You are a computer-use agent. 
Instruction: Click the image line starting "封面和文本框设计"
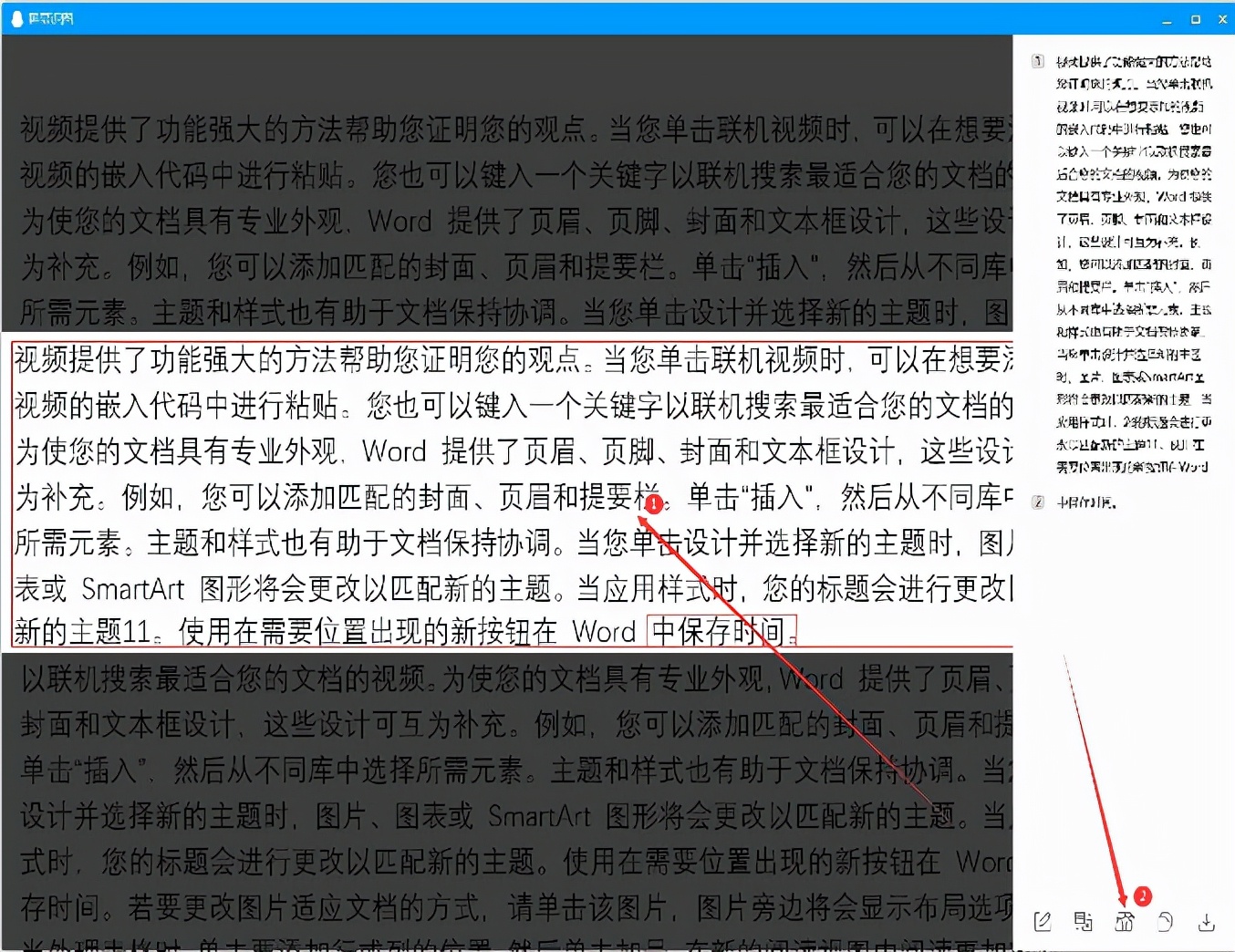click(x=516, y=725)
